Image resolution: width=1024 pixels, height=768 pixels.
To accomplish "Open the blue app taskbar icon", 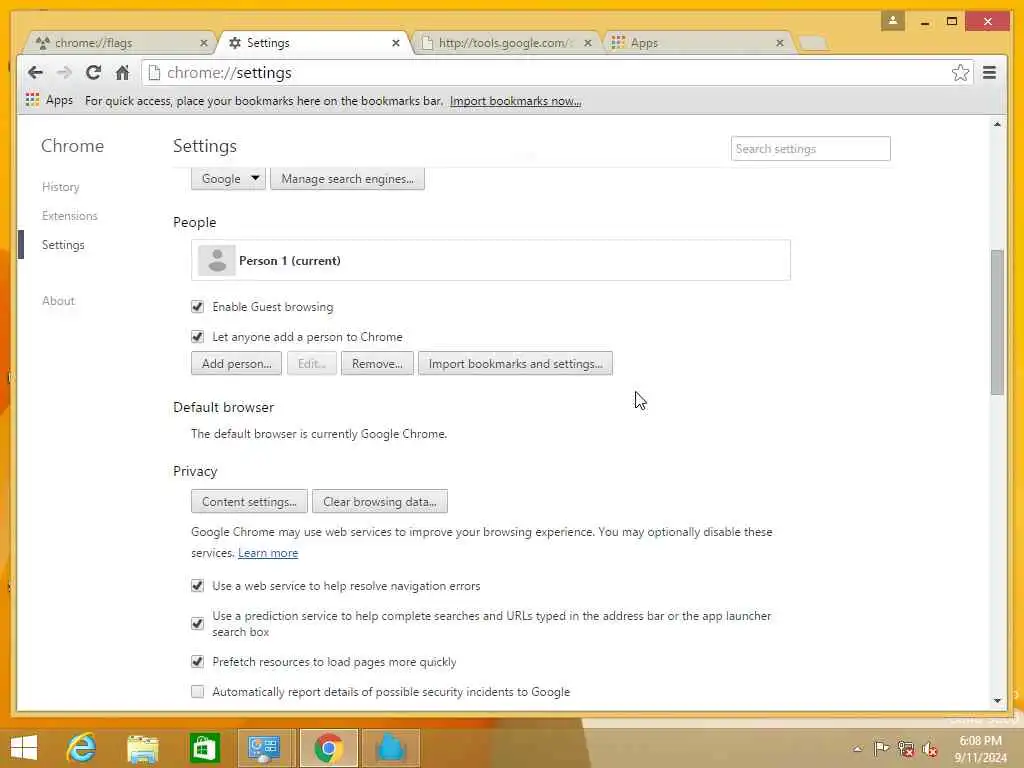I will (x=391, y=748).
